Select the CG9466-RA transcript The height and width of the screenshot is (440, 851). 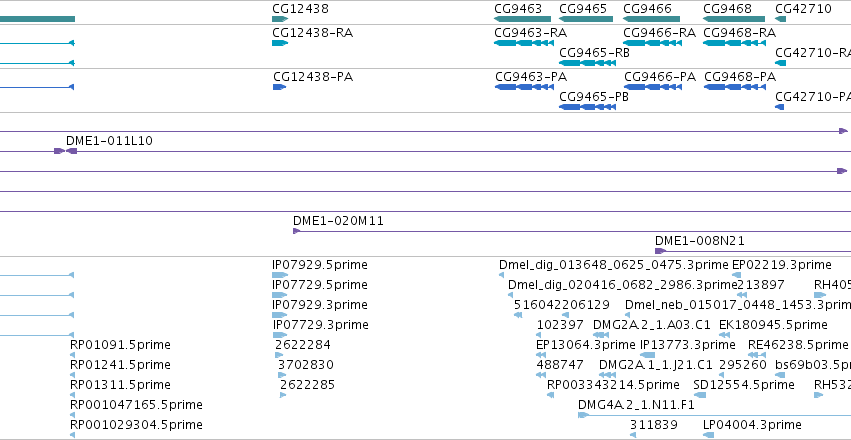pyautogui.click(x=652, y=43)
